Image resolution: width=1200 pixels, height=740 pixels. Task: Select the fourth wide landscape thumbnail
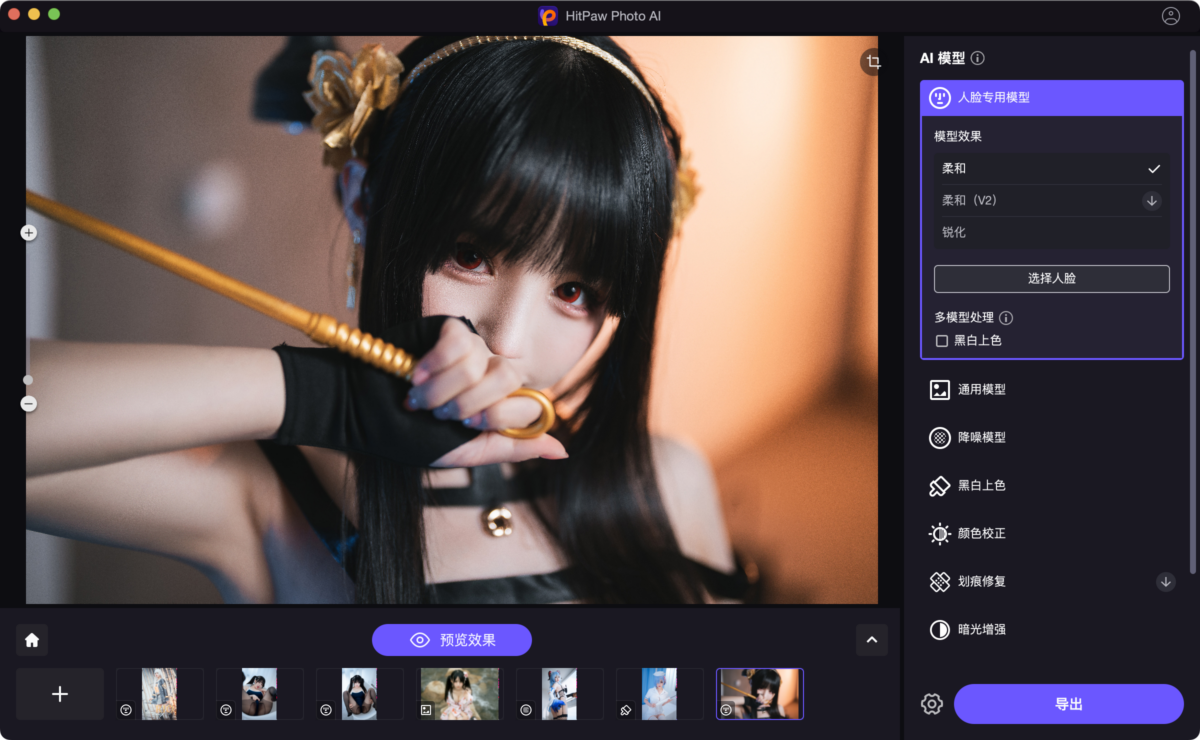click(460, 694)
